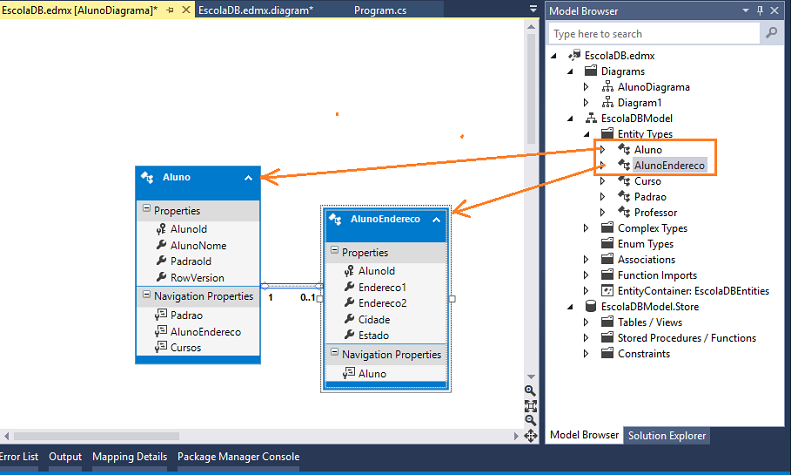Open the document tabs overflow dropdown
This screenshot has width=791, height=475.
tap(533, 9)
